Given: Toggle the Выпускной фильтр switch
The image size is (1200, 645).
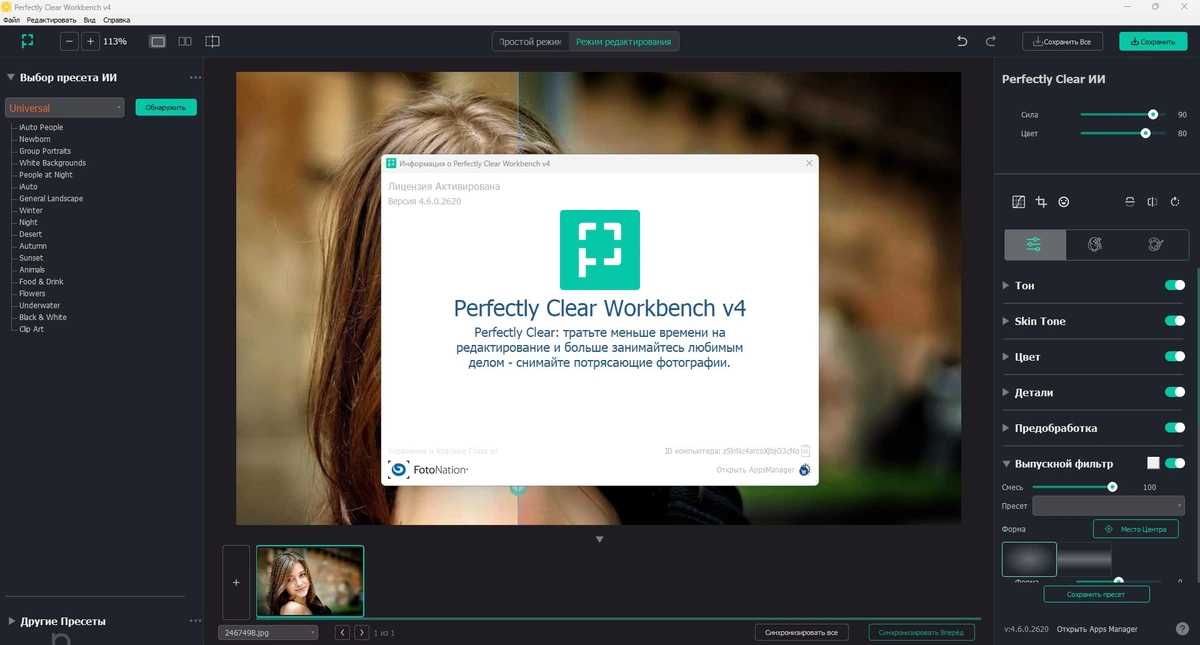Looking at the screenshot, I should (x=1175, y=463).
